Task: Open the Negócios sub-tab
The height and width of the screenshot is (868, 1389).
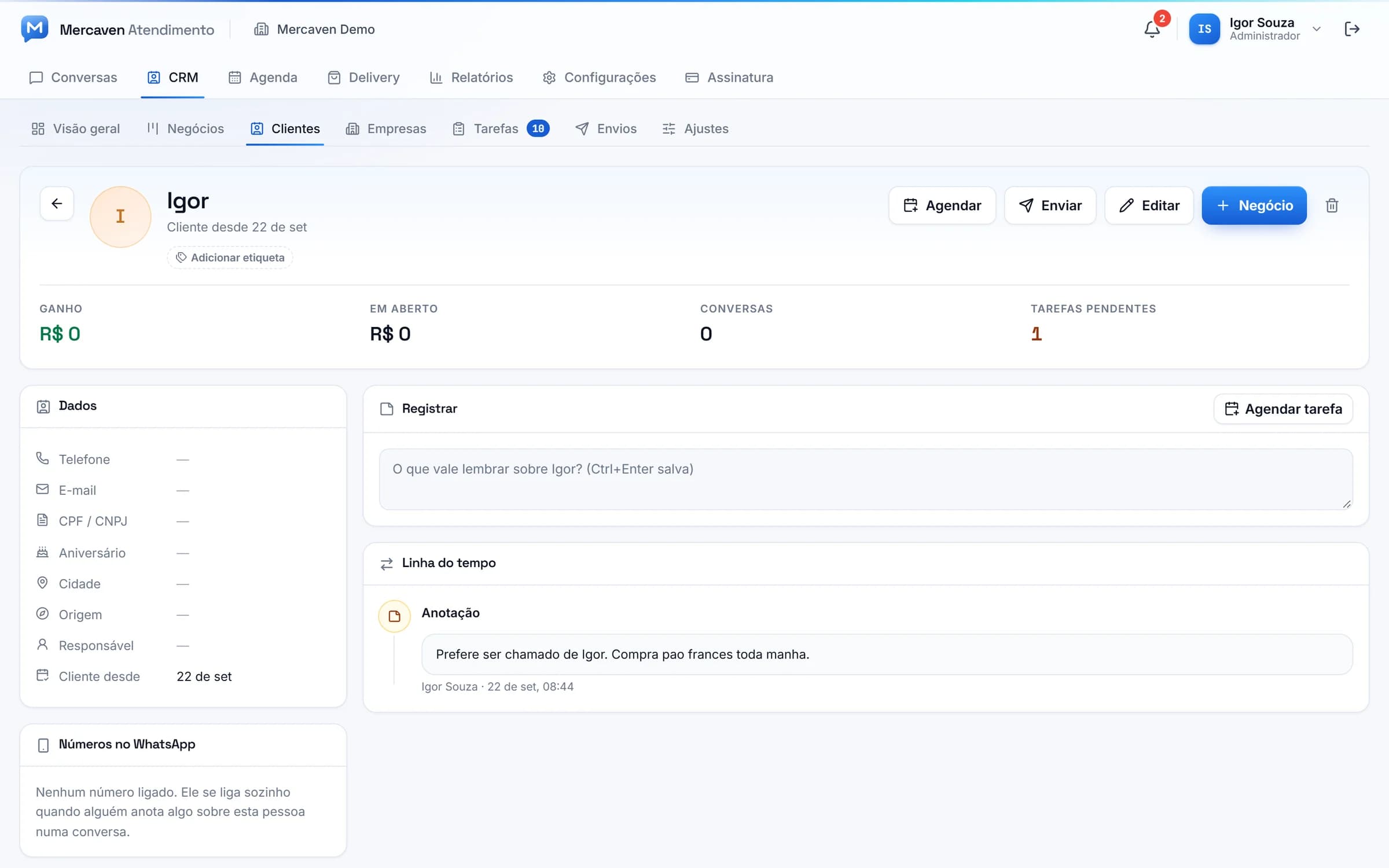Action: (x=185, y=128)
